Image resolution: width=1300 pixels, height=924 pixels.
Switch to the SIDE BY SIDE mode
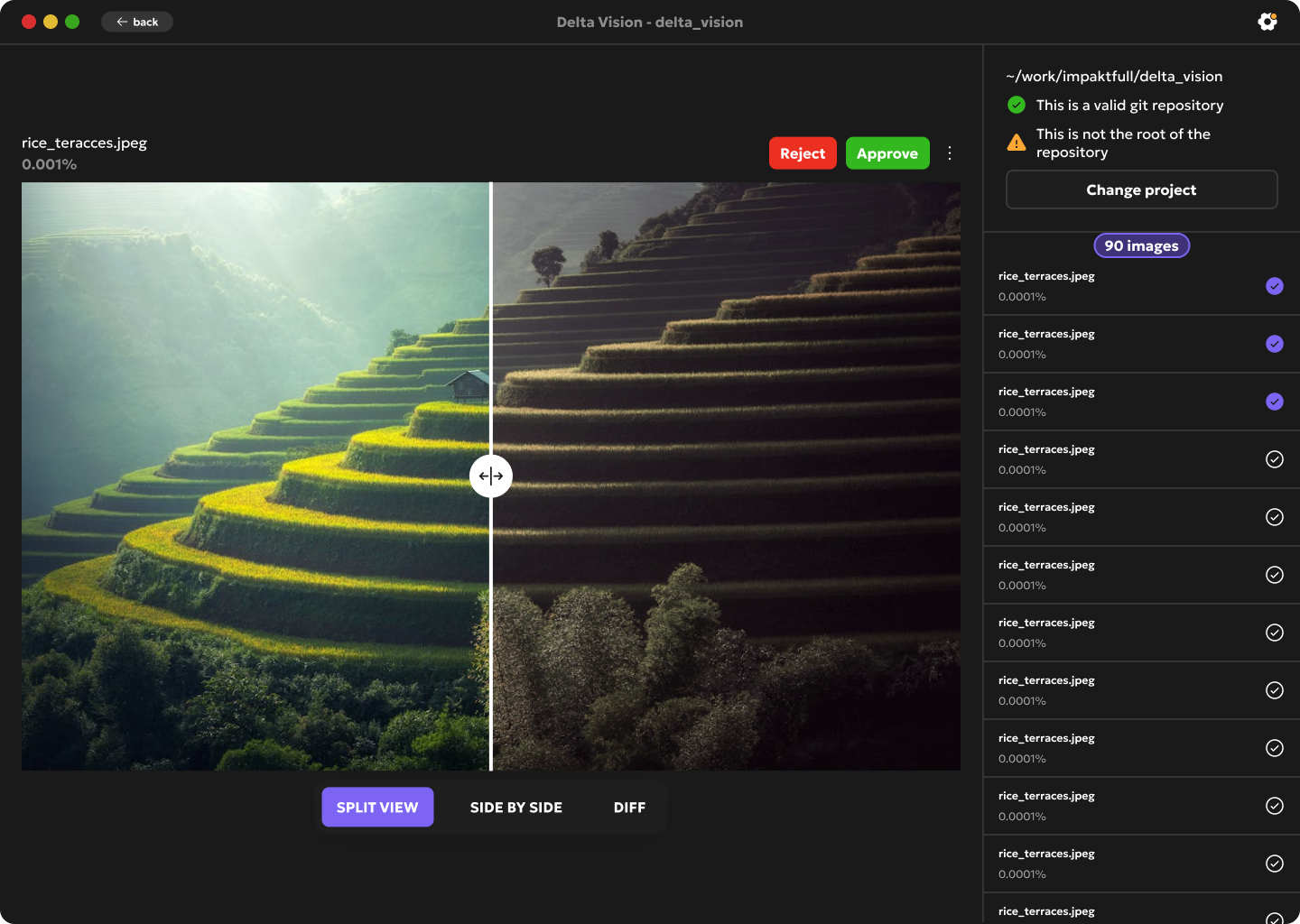point(516,808)
